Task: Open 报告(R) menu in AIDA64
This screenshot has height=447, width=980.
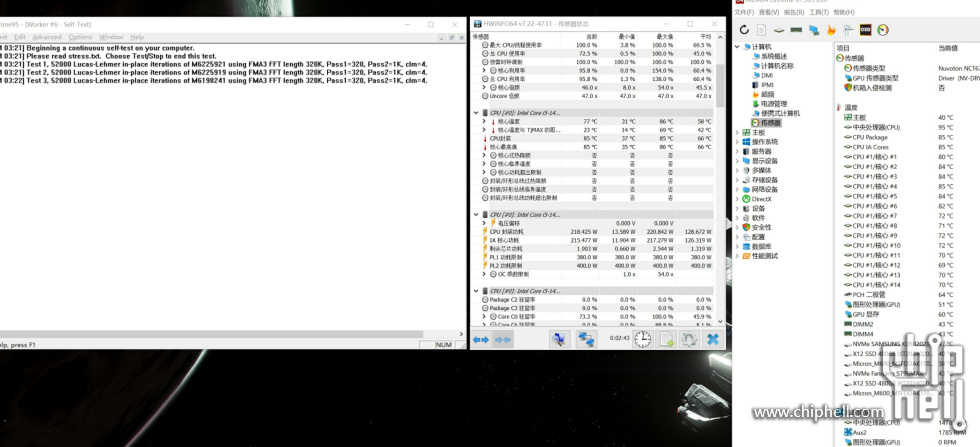Action: pos(794,13)
